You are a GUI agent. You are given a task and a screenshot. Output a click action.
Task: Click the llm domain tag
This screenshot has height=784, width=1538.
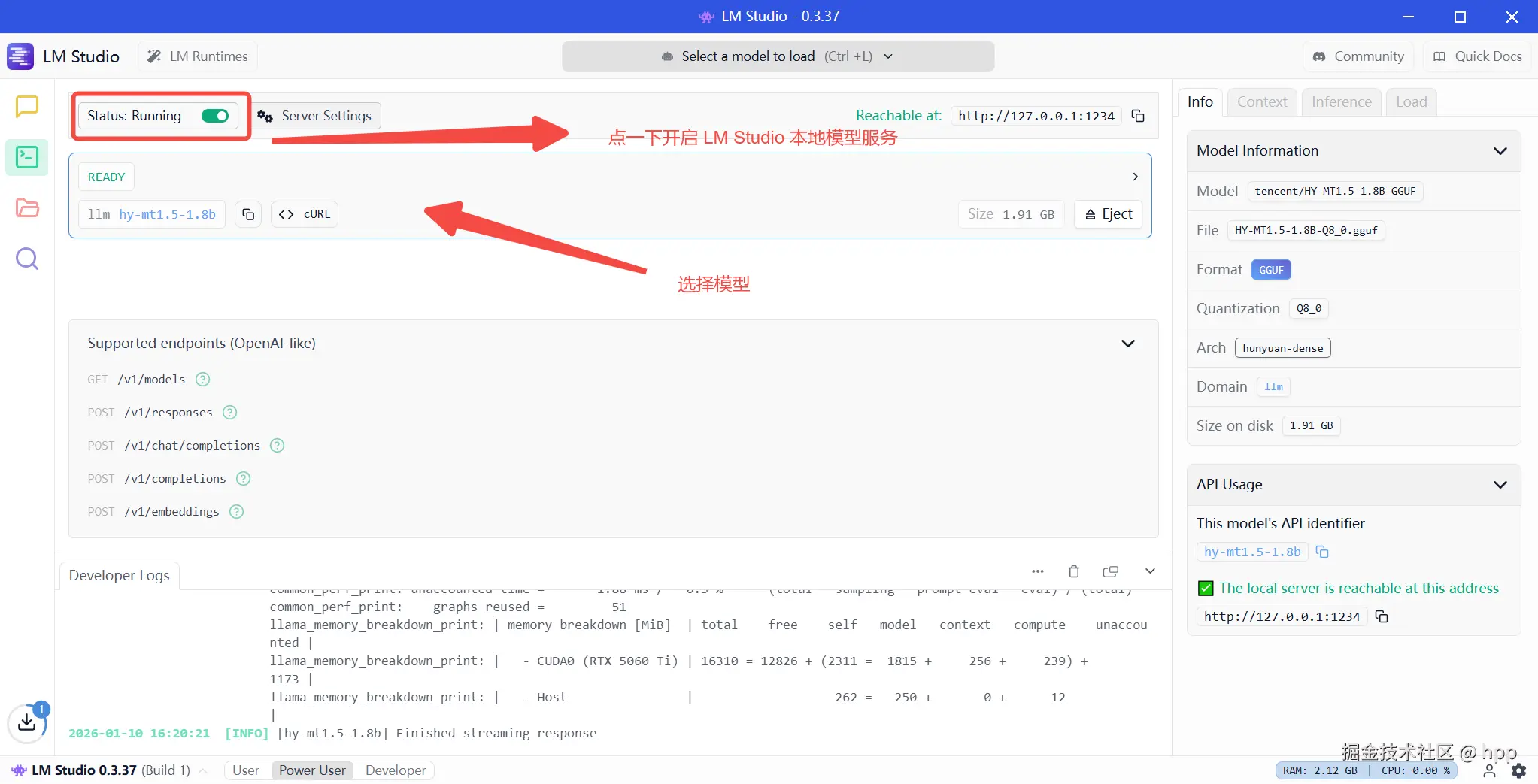coord(1273,387)
